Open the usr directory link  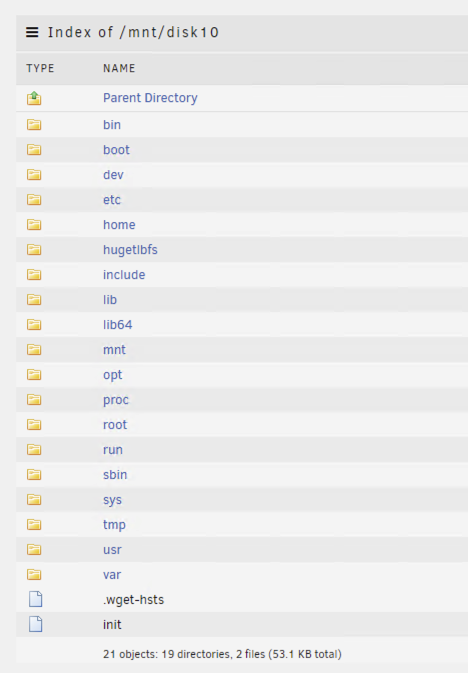point(112,549)
